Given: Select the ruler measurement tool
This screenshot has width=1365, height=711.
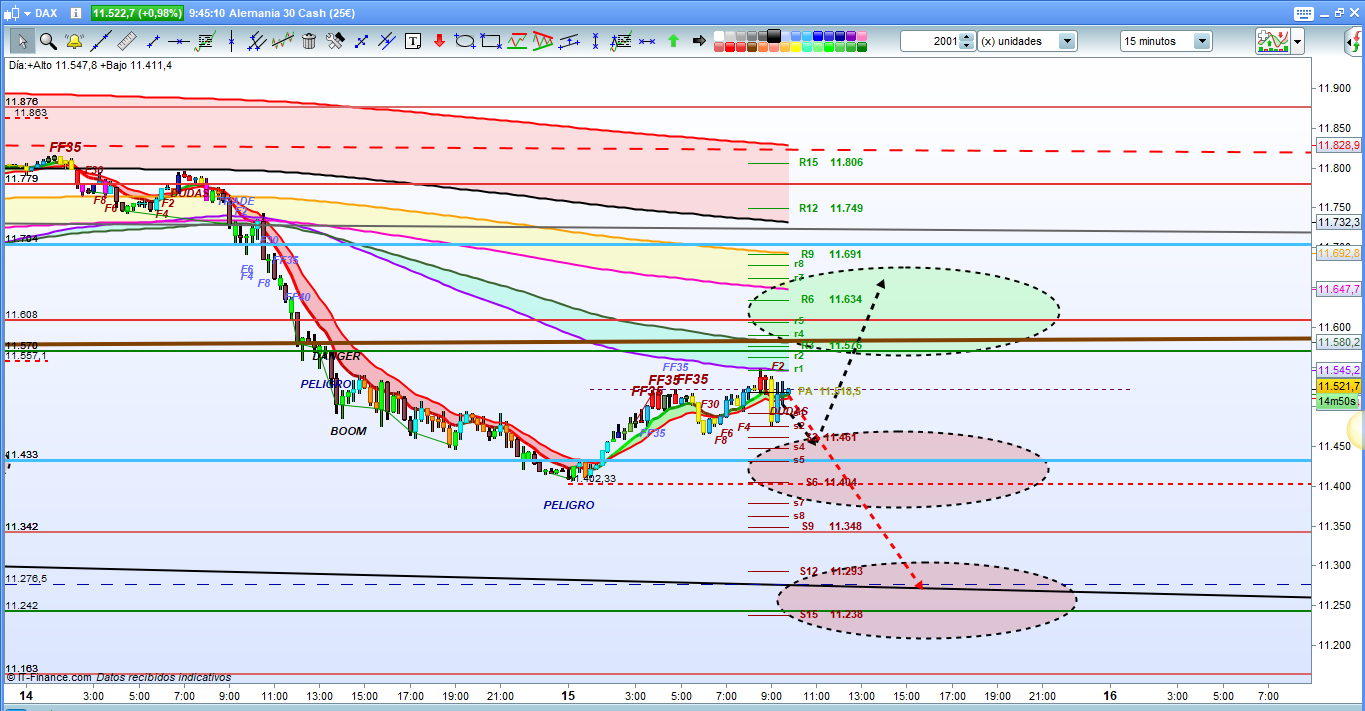Looking at the screenshot, I should point(126,41).
